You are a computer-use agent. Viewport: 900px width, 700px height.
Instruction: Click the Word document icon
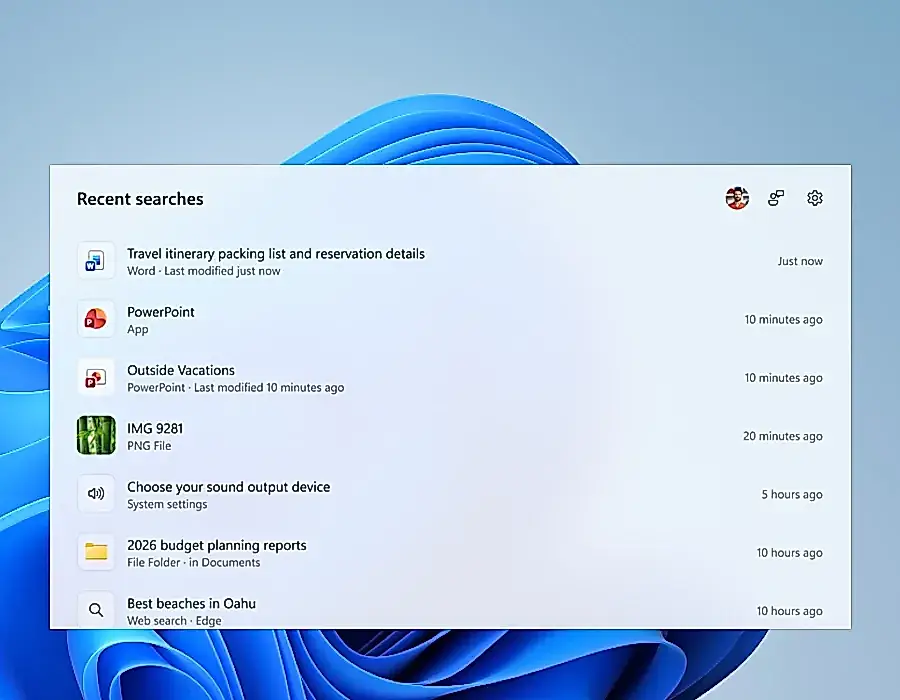click(x=96, y=260)
